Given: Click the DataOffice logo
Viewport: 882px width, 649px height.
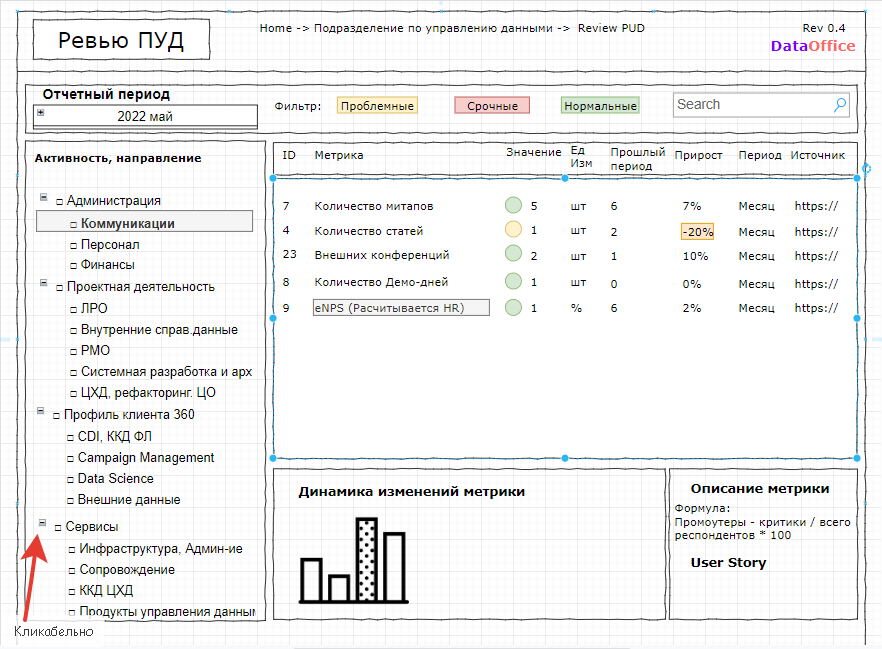Looking at the screenshot, I should tap(813, 46).
